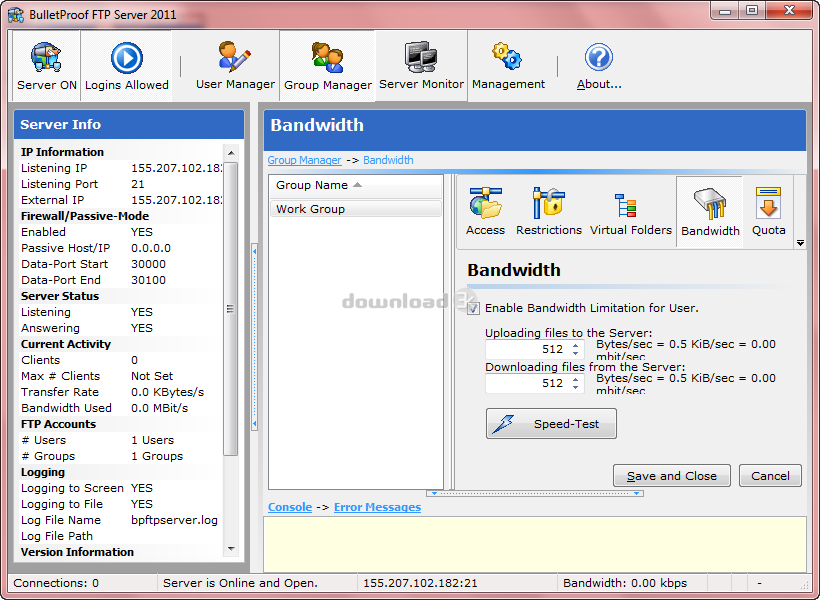Toggle Enable Bandwidth Limitation for User checkbox
The height and width of the screenshot is (600, 820).
[x=473, y=308]
